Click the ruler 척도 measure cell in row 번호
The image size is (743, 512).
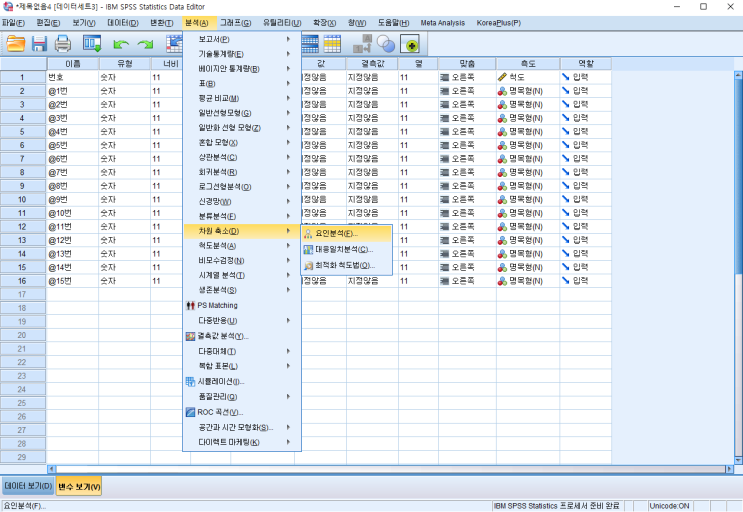coord(528,77)
